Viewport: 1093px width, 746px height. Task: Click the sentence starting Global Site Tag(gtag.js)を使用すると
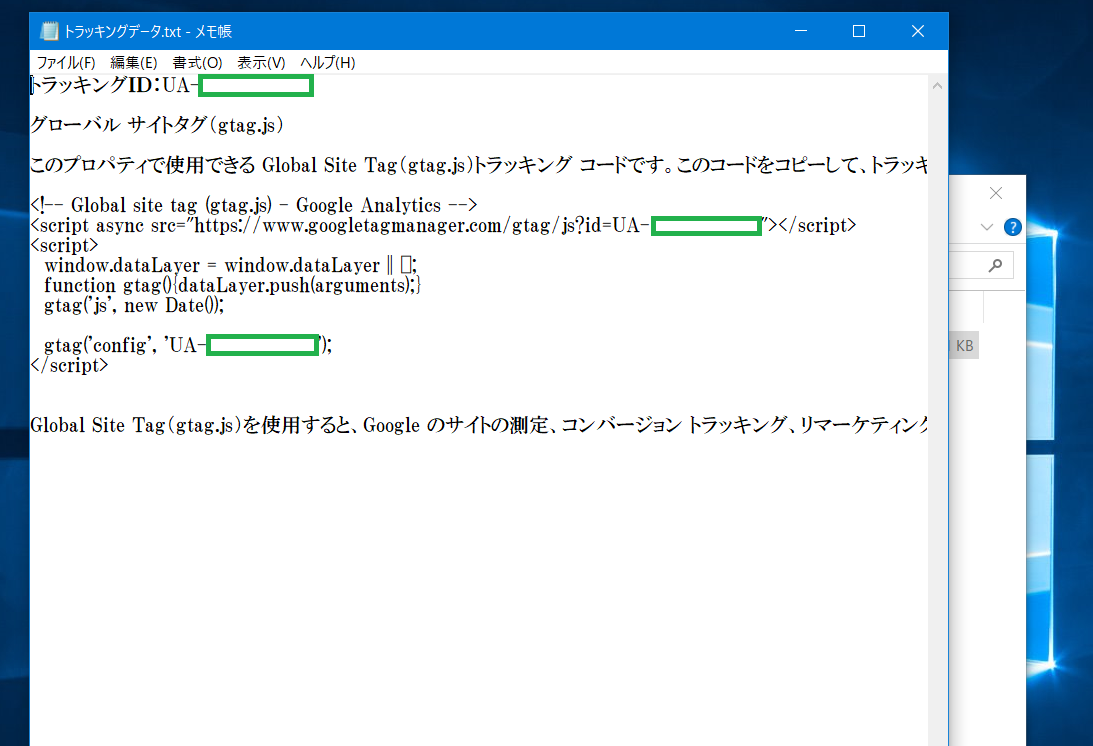click(x=479, y=425)
